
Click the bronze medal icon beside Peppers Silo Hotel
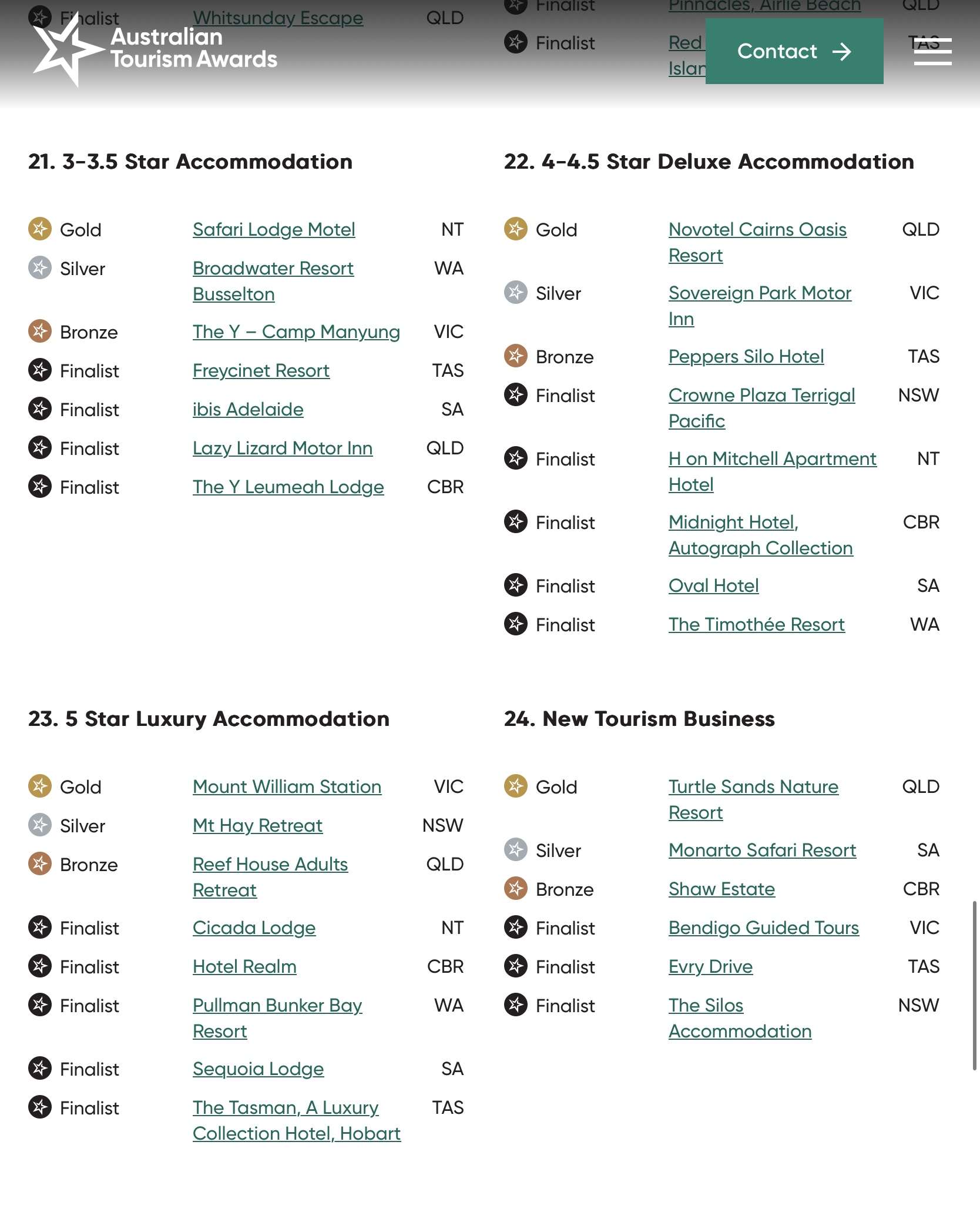pyautogui.click(x=516, y=356)
